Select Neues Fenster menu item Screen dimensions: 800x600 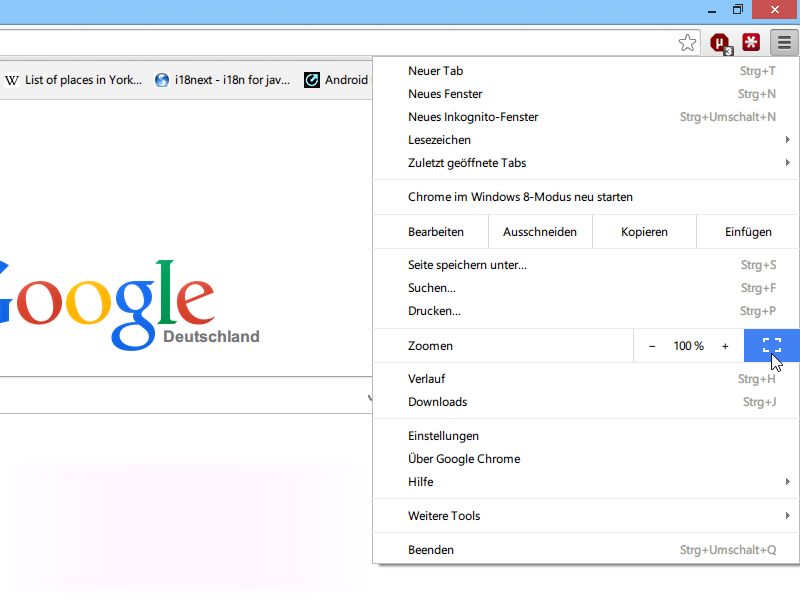click(586, 94)
